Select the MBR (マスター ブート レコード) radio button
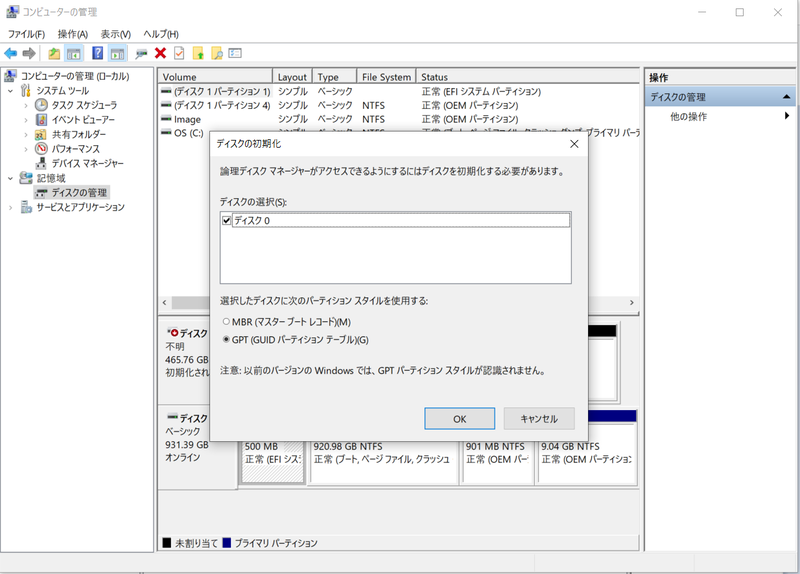The width and height of the screenshot is (800, 574). click(x=226, y=321)
